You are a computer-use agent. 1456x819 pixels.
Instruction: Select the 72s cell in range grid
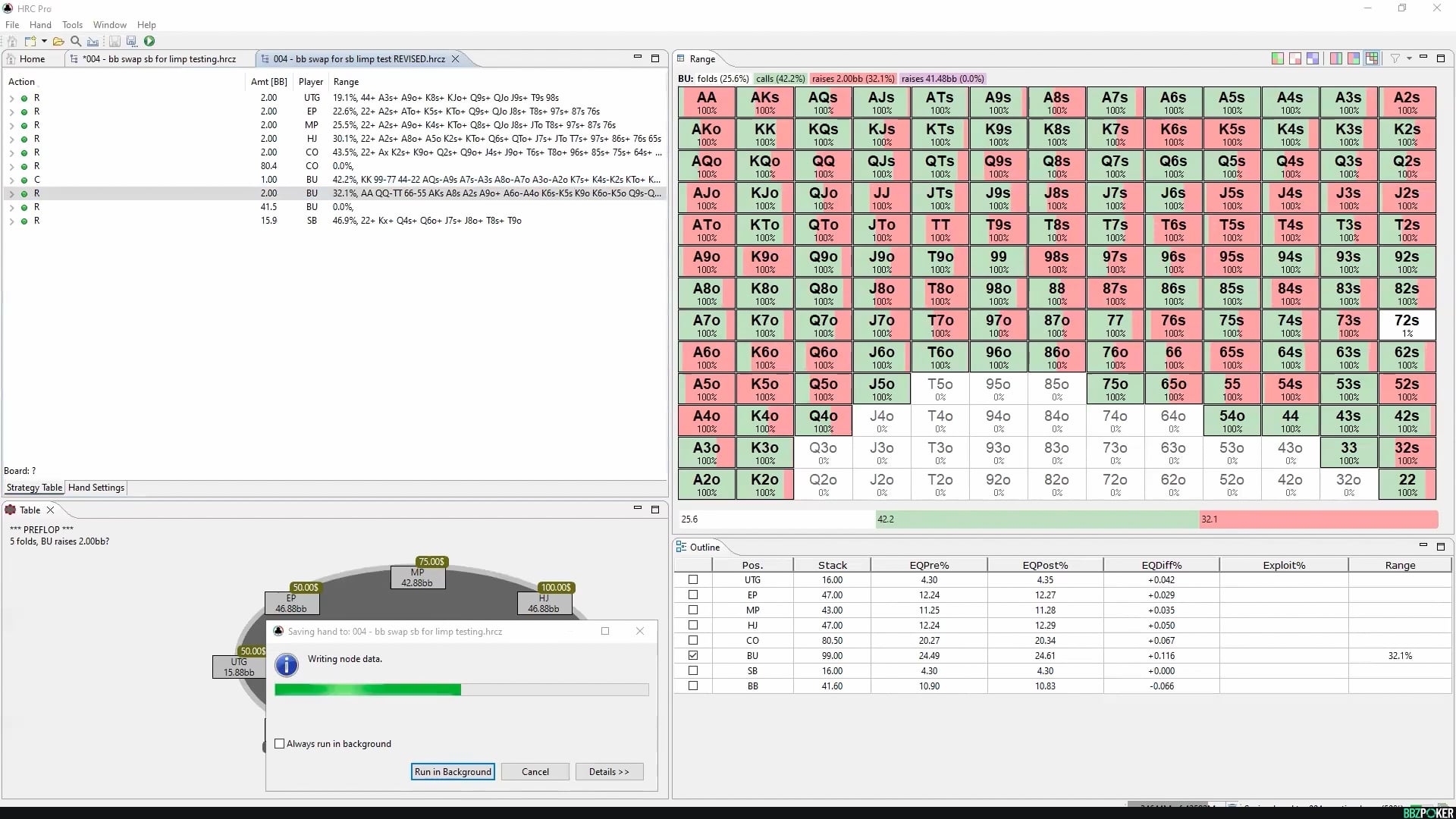pyautogui.click(x=1407, y=325)
